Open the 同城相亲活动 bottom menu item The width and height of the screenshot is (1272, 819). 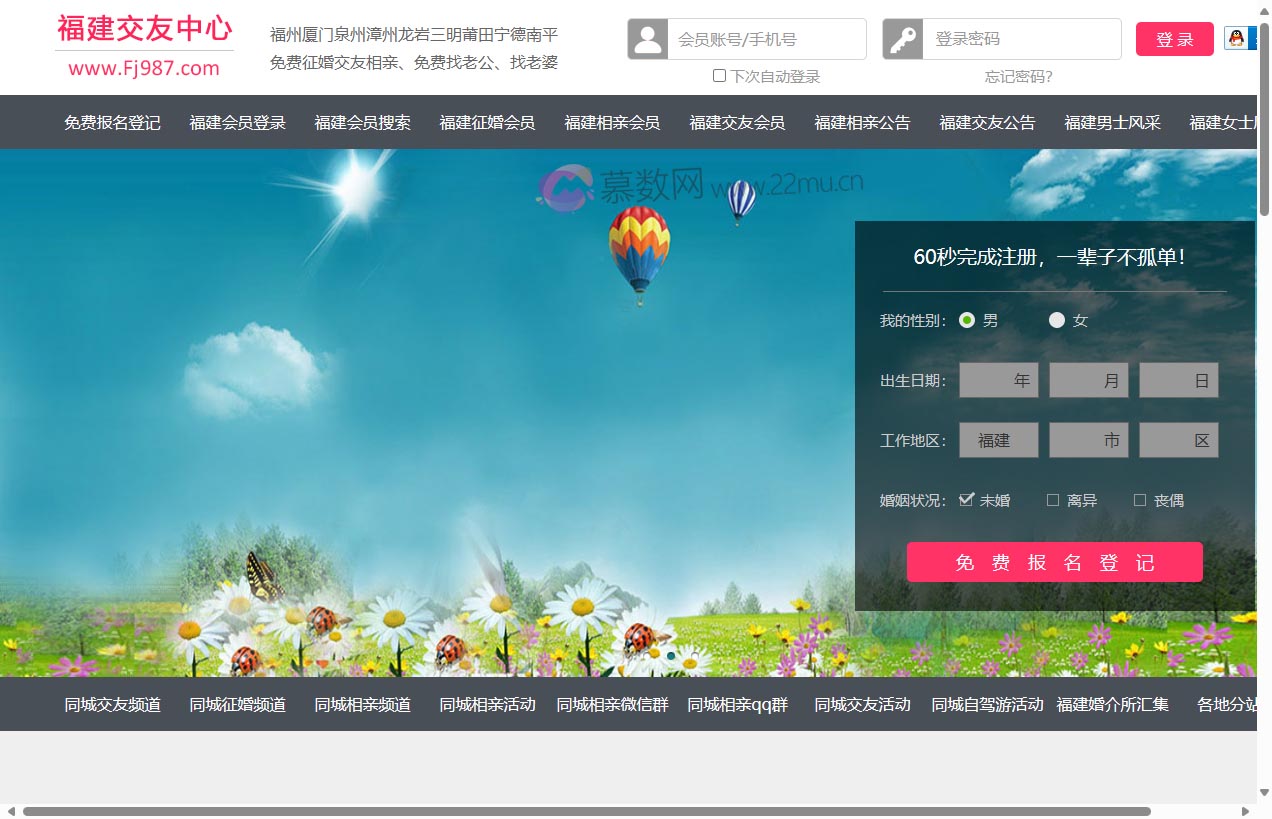point(487,704)
